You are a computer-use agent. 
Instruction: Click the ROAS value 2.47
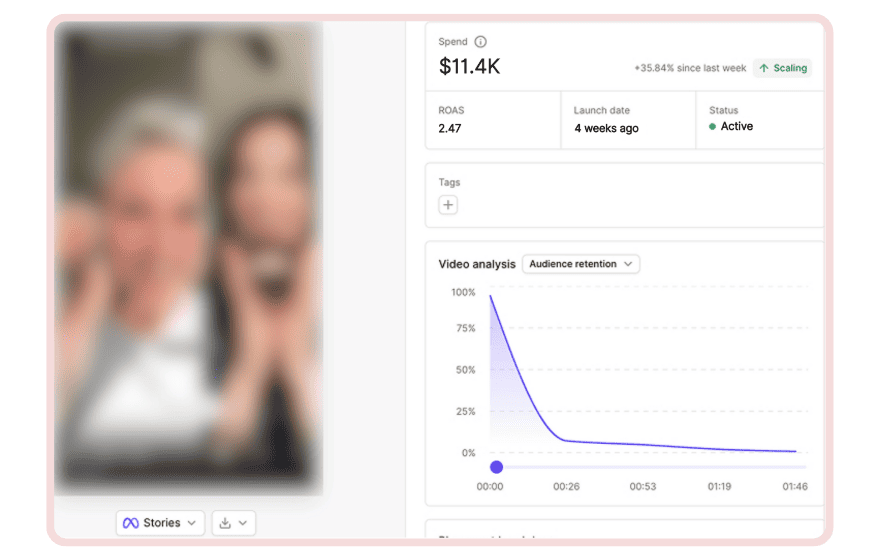[450, 128]
